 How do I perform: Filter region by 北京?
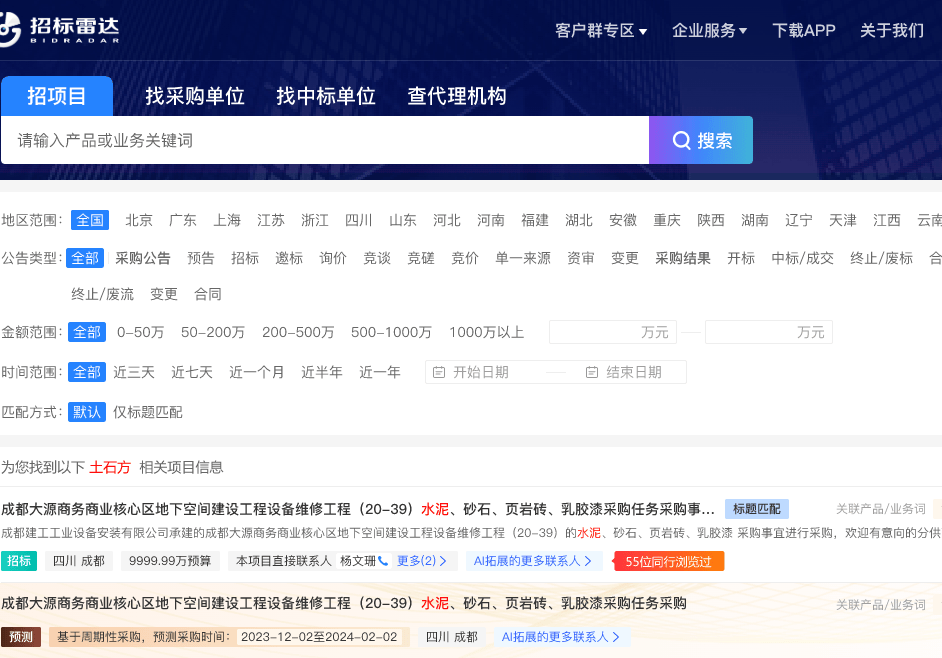coord(139,221)
